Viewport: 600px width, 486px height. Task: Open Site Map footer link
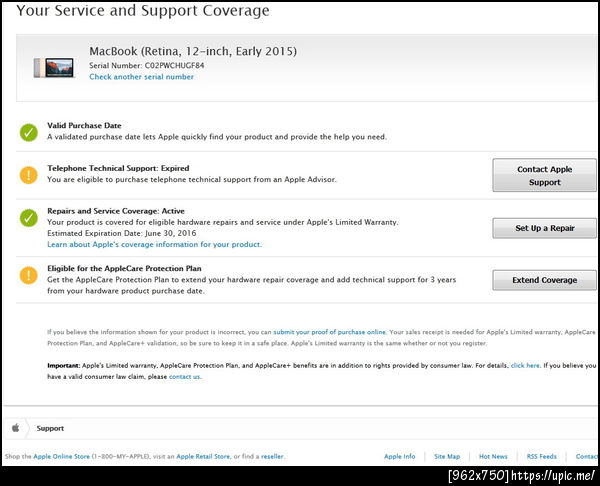point(447,456)
